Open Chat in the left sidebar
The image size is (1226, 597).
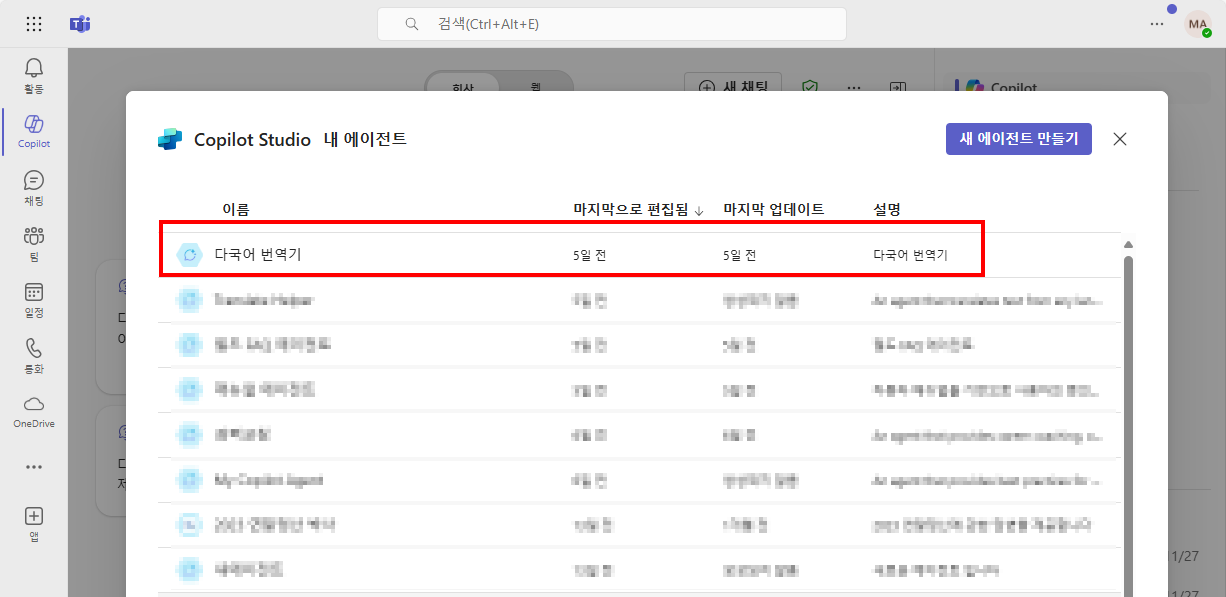click(x=34, y=187)
